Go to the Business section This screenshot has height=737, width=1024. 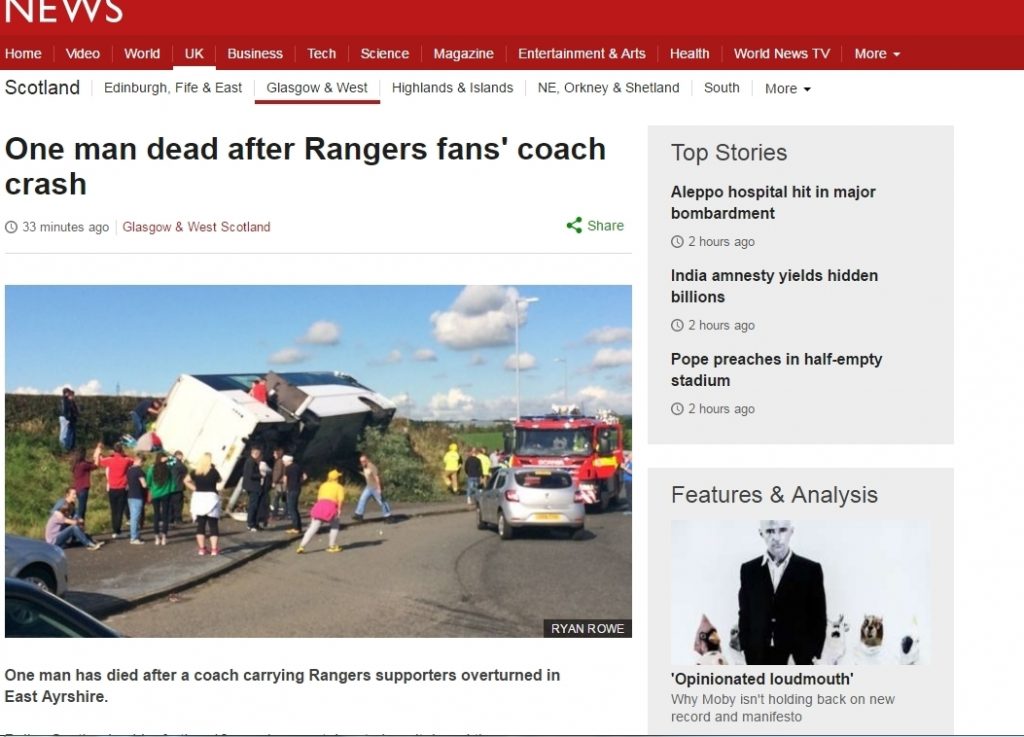pos(255,54)
